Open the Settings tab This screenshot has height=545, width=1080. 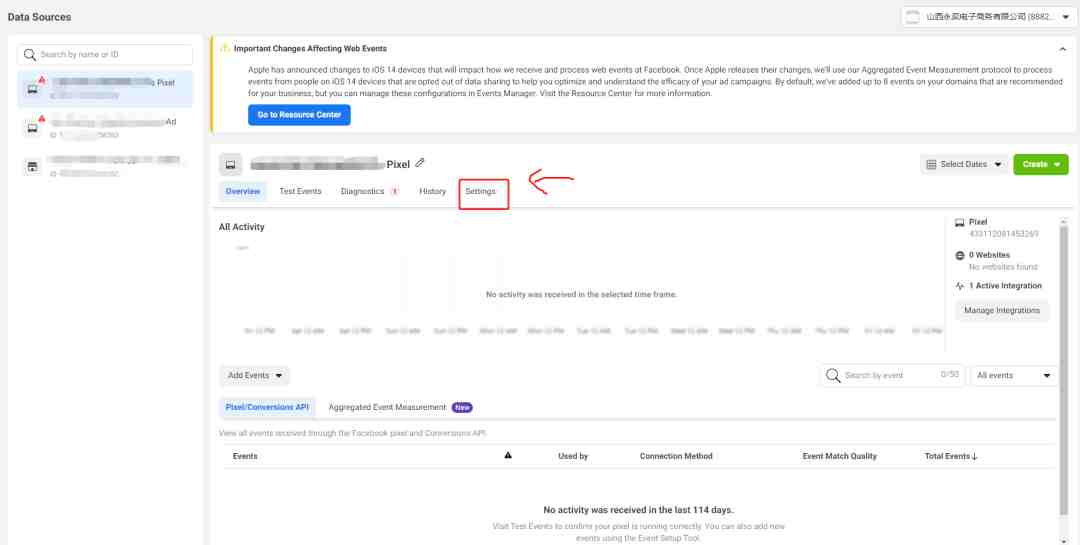pyautogui.click(x=480, y=192)
